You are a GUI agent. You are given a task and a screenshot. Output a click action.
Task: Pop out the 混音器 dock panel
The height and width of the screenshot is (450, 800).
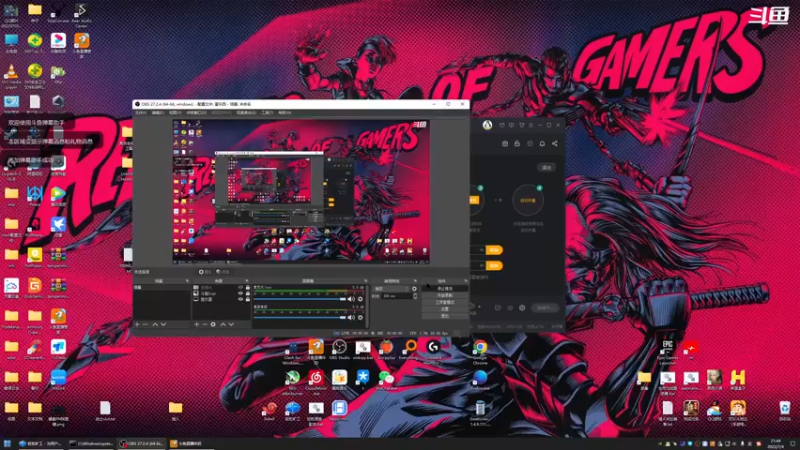[366, 281]
